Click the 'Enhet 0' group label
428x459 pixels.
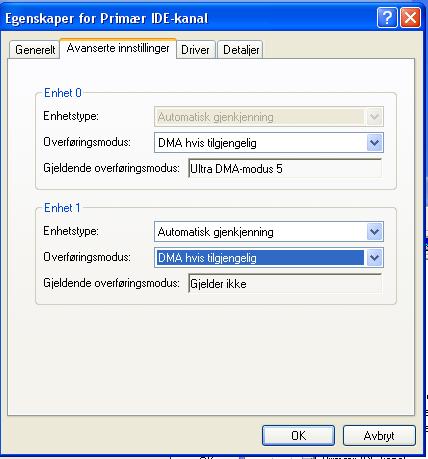[x=63, y=93]
